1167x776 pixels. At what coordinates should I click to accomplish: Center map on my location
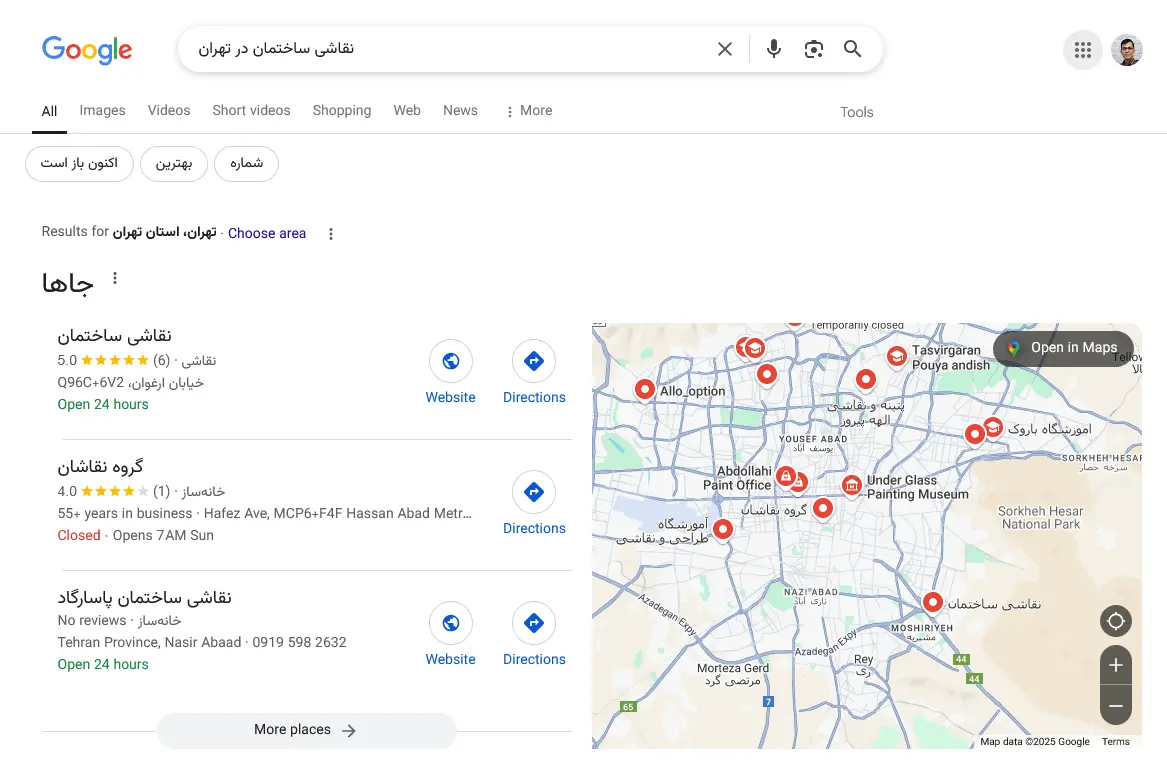click(x=1116, y=621)
